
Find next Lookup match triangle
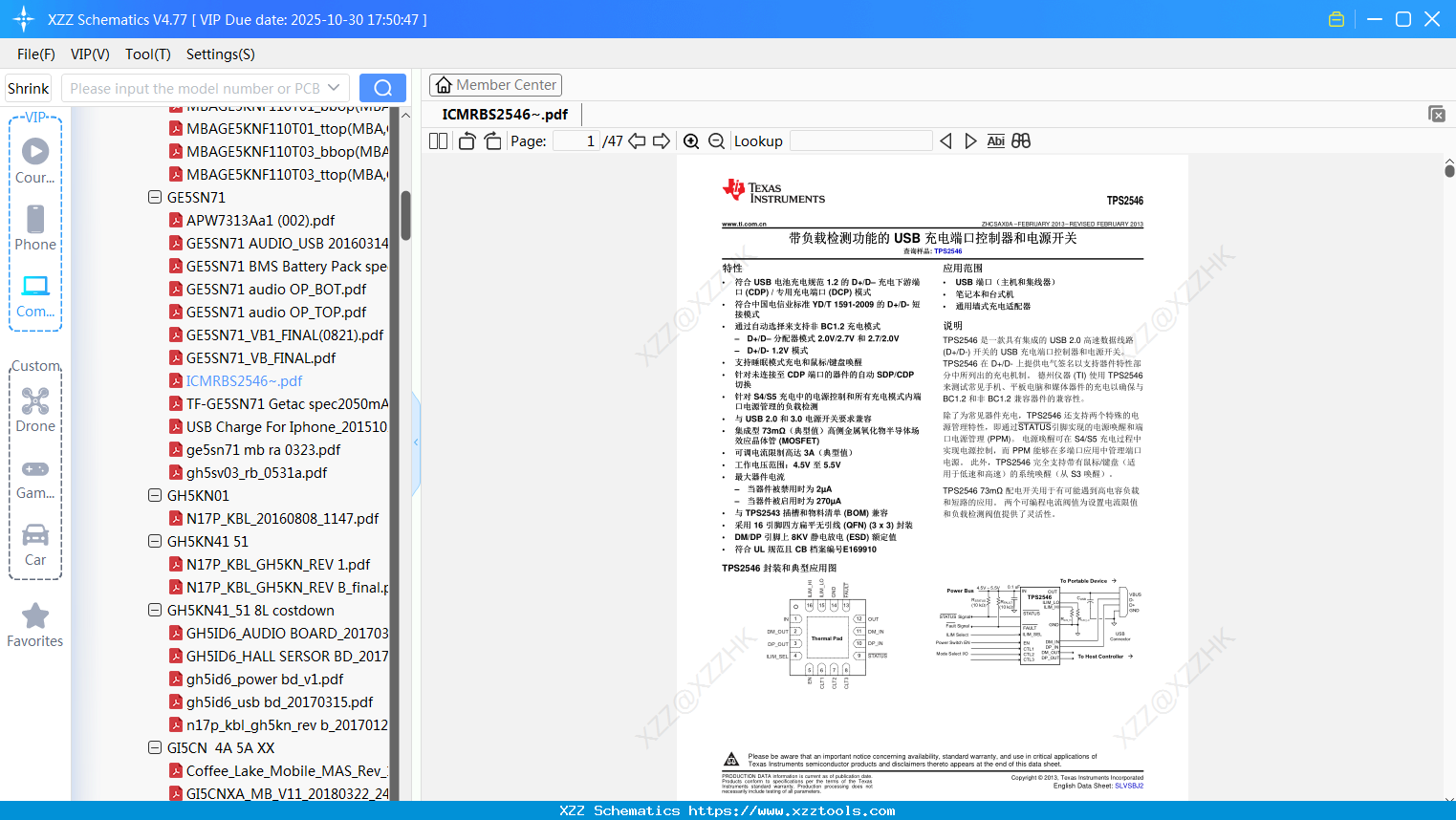(970, 141)
